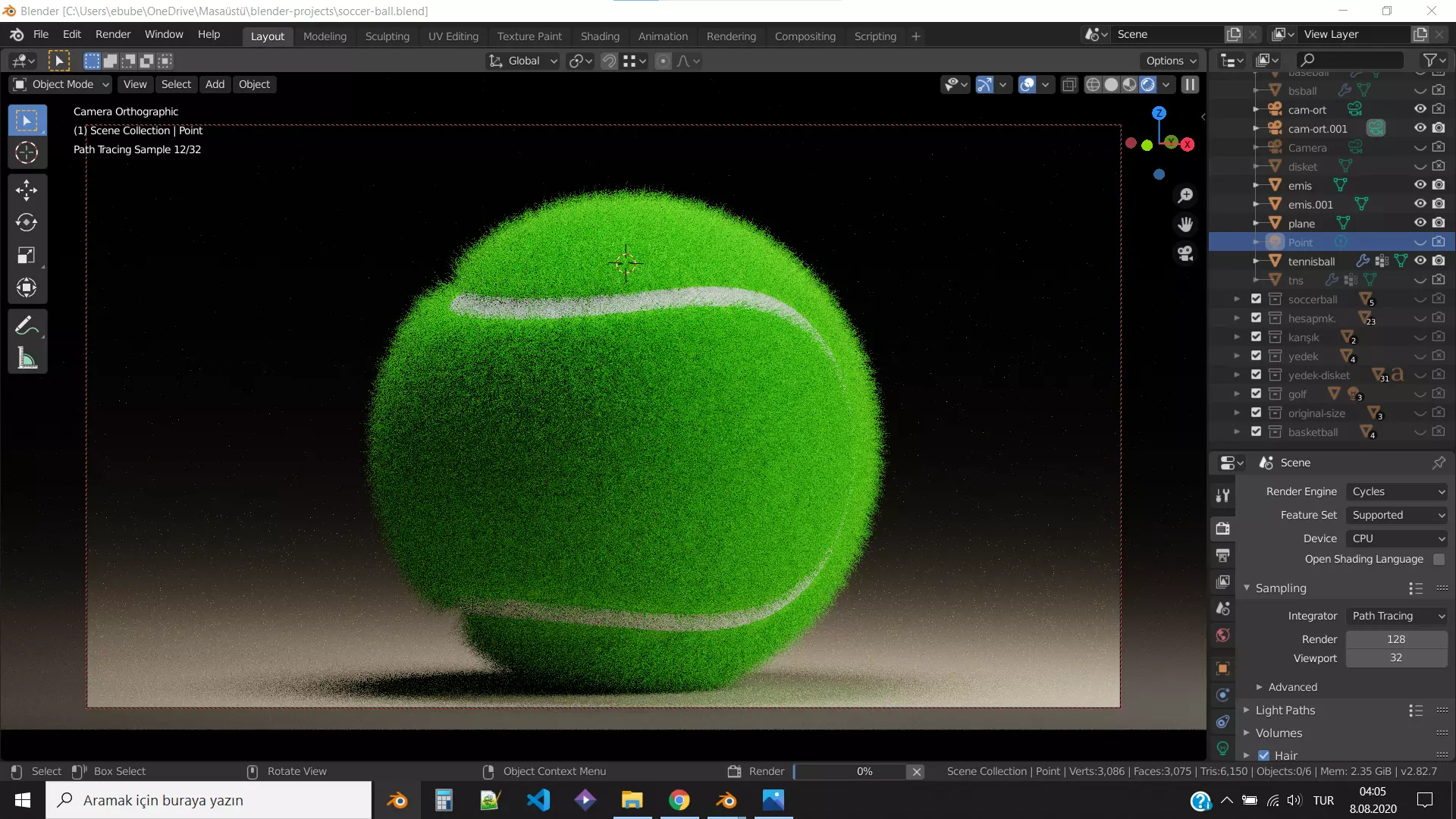
Task: Enable Open Shading Language checkbox
Action: click(x=1439, y=560)
